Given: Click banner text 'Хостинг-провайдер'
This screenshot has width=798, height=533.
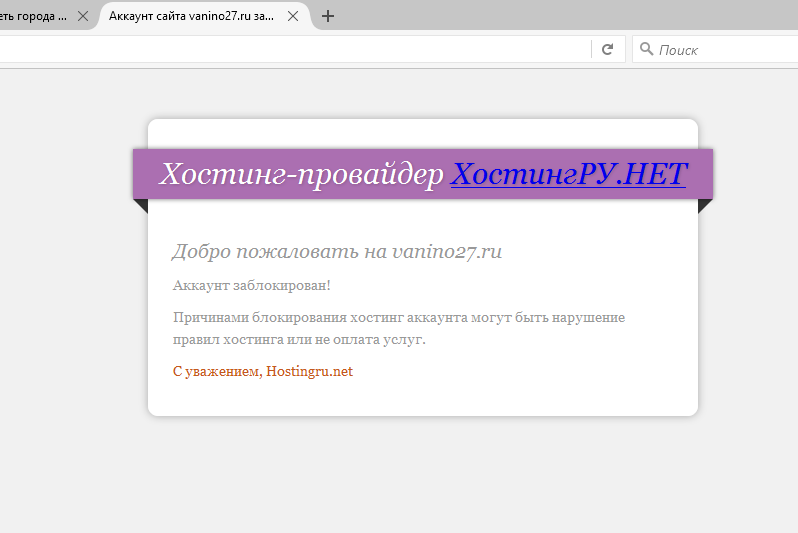Looking at the screenshot, I should pyautogui.click(x=301, y=174).
